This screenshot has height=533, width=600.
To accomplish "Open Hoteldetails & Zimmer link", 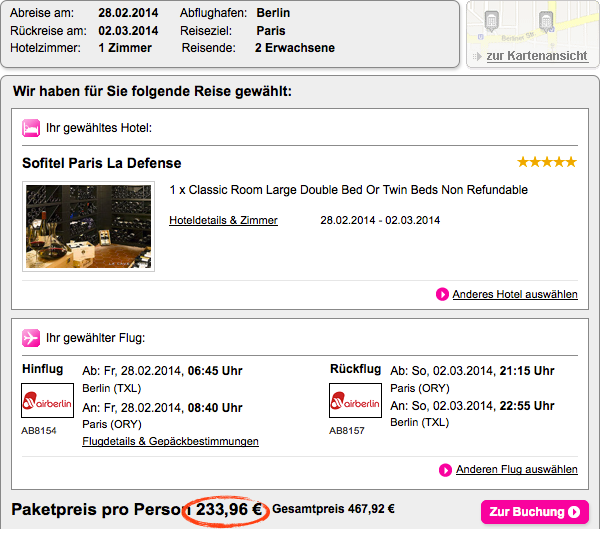I will 223,220.
